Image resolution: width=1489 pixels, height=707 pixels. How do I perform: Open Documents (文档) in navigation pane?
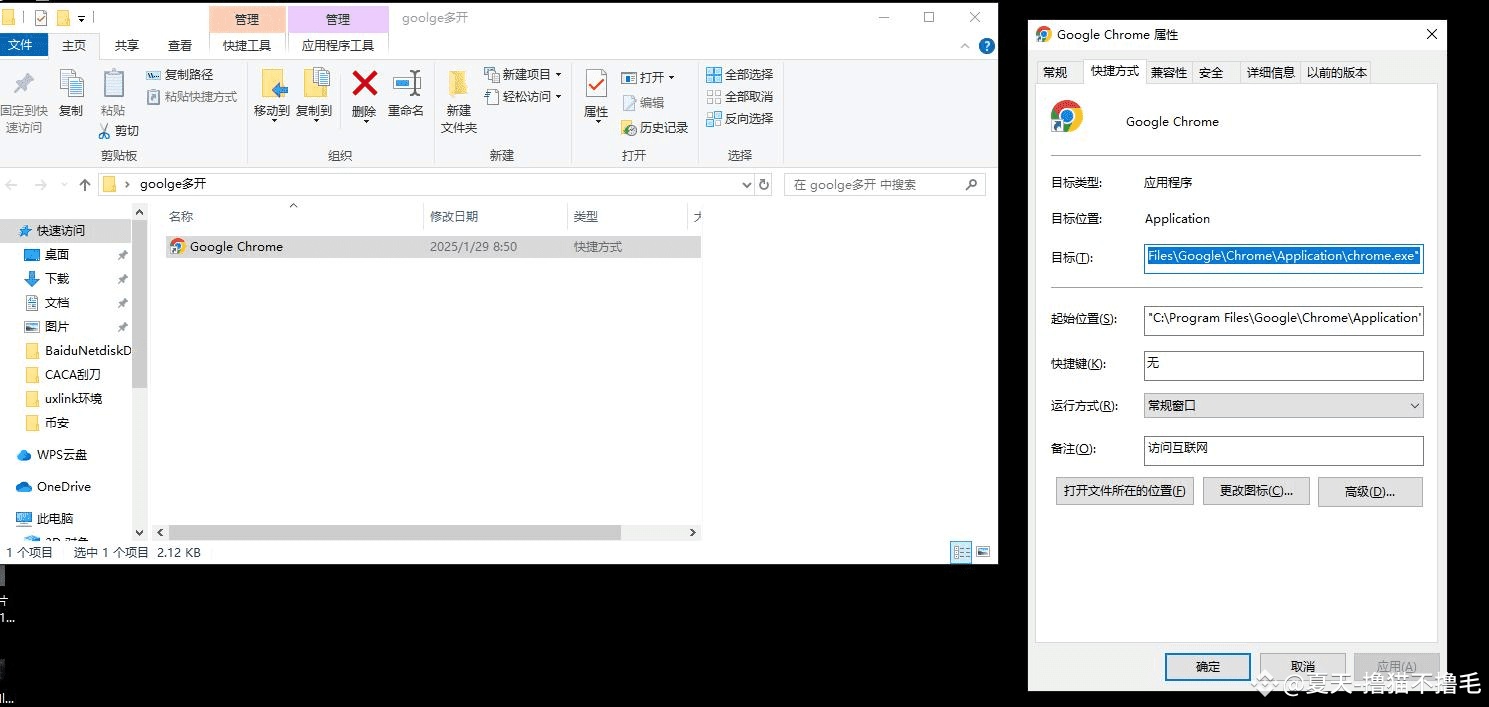(x=57, y=303)
